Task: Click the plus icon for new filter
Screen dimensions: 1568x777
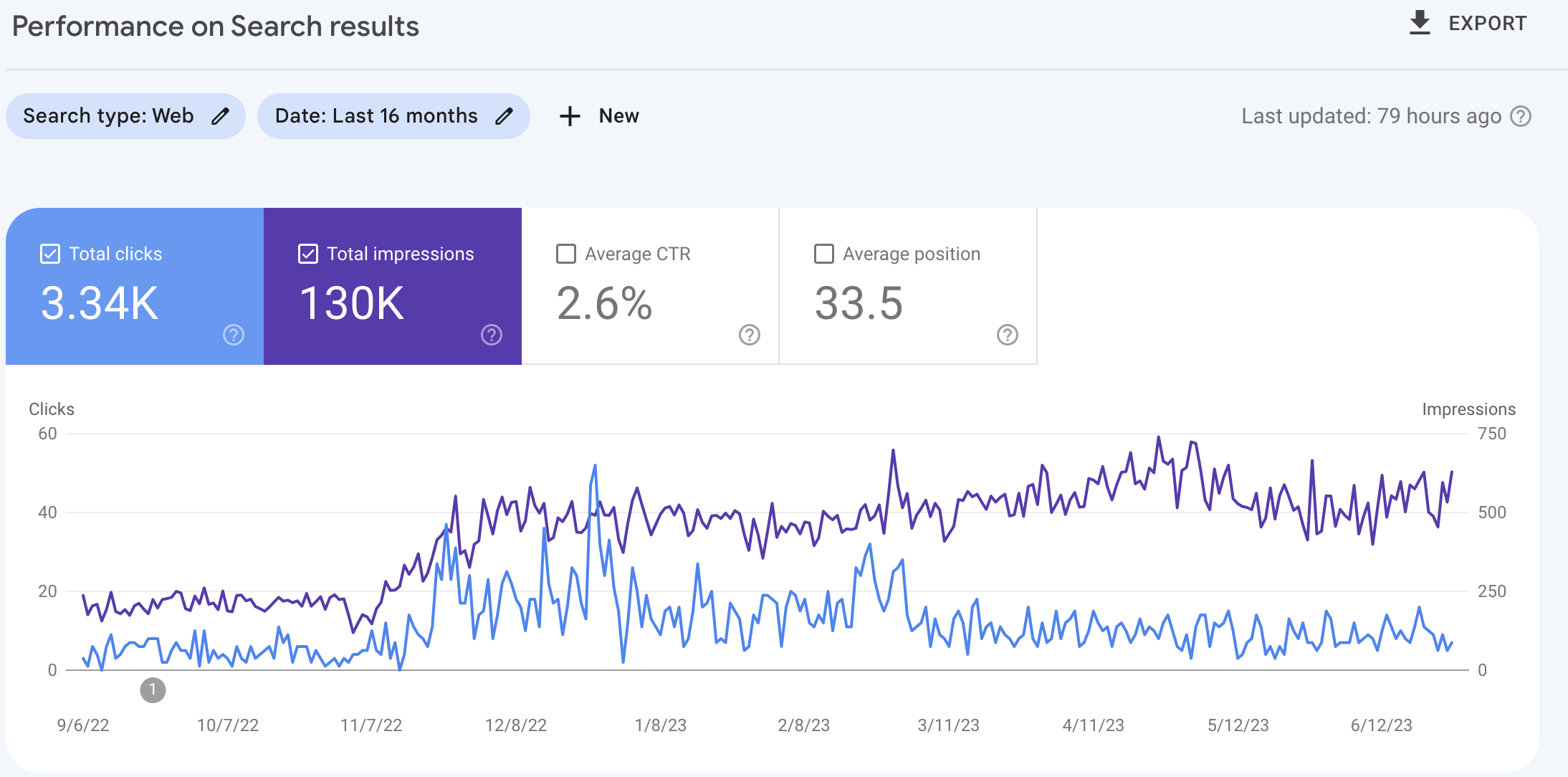Action: (570, 116)
